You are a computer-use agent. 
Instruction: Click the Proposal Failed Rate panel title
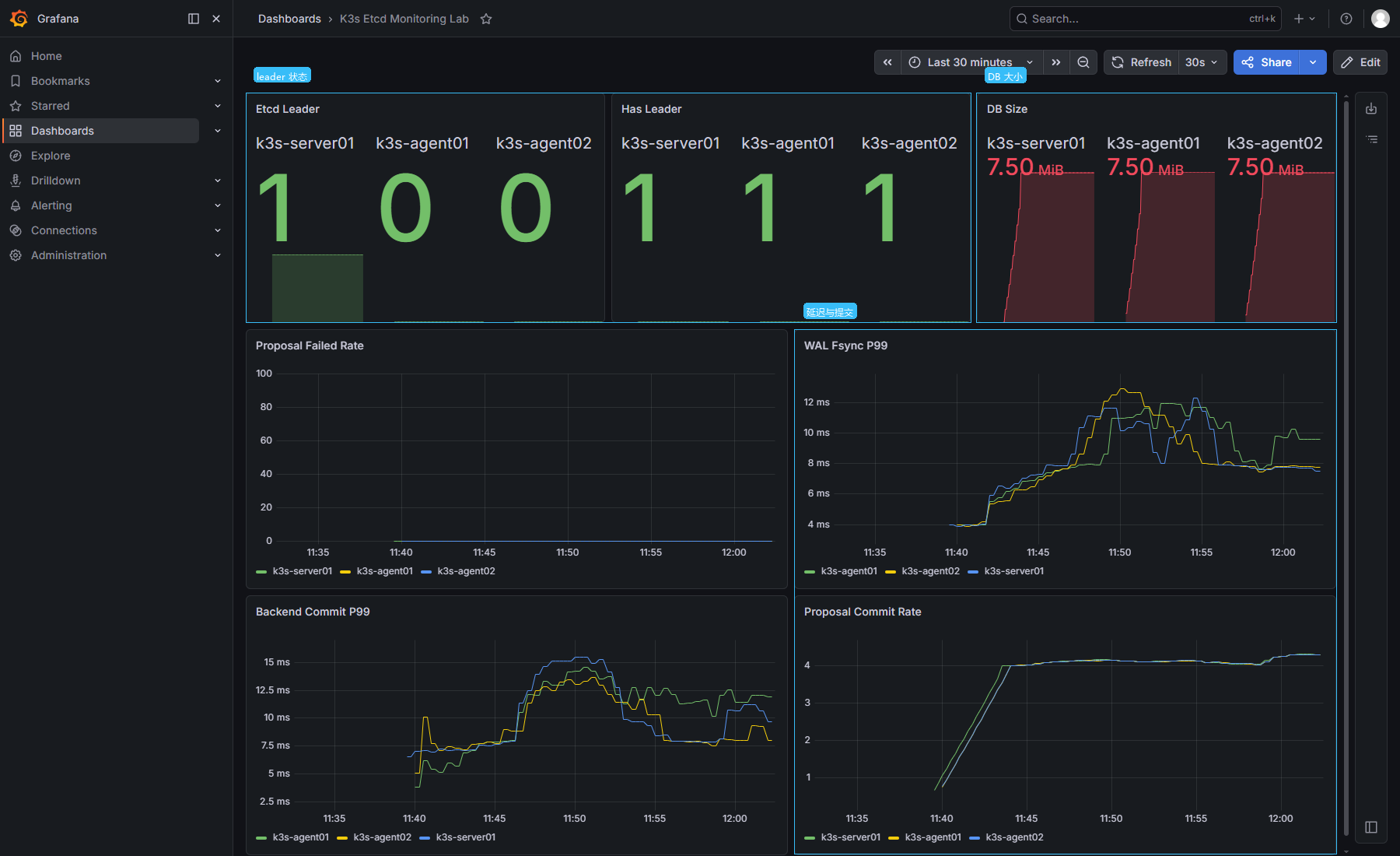pyautogui.click(x=310, y=346)
